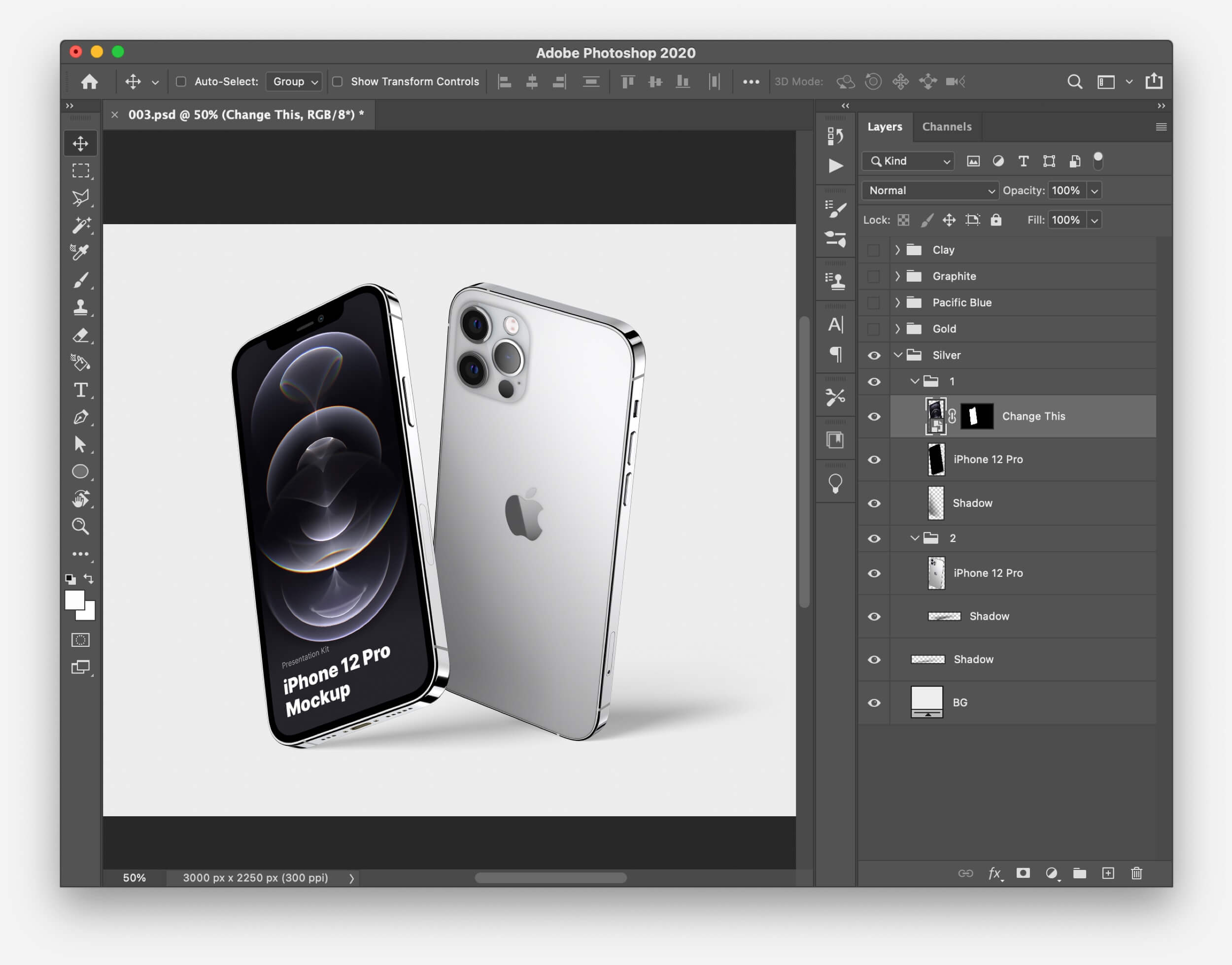Enable the Auto-Select checkbox

181,81
